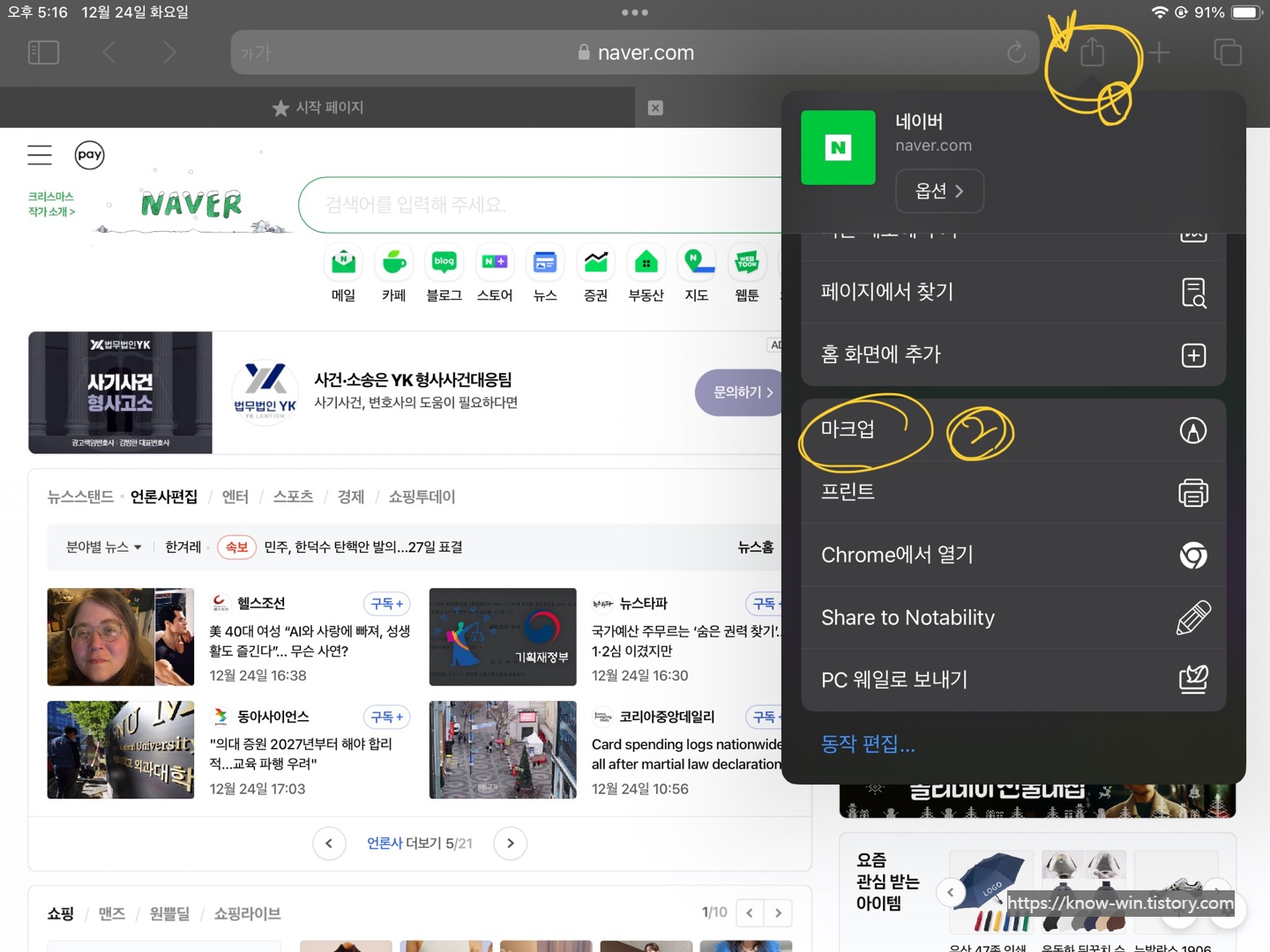Open the 메일 mail shortcut
Viewport: 1270px width, 952px height.
click(x=343, y=274)
